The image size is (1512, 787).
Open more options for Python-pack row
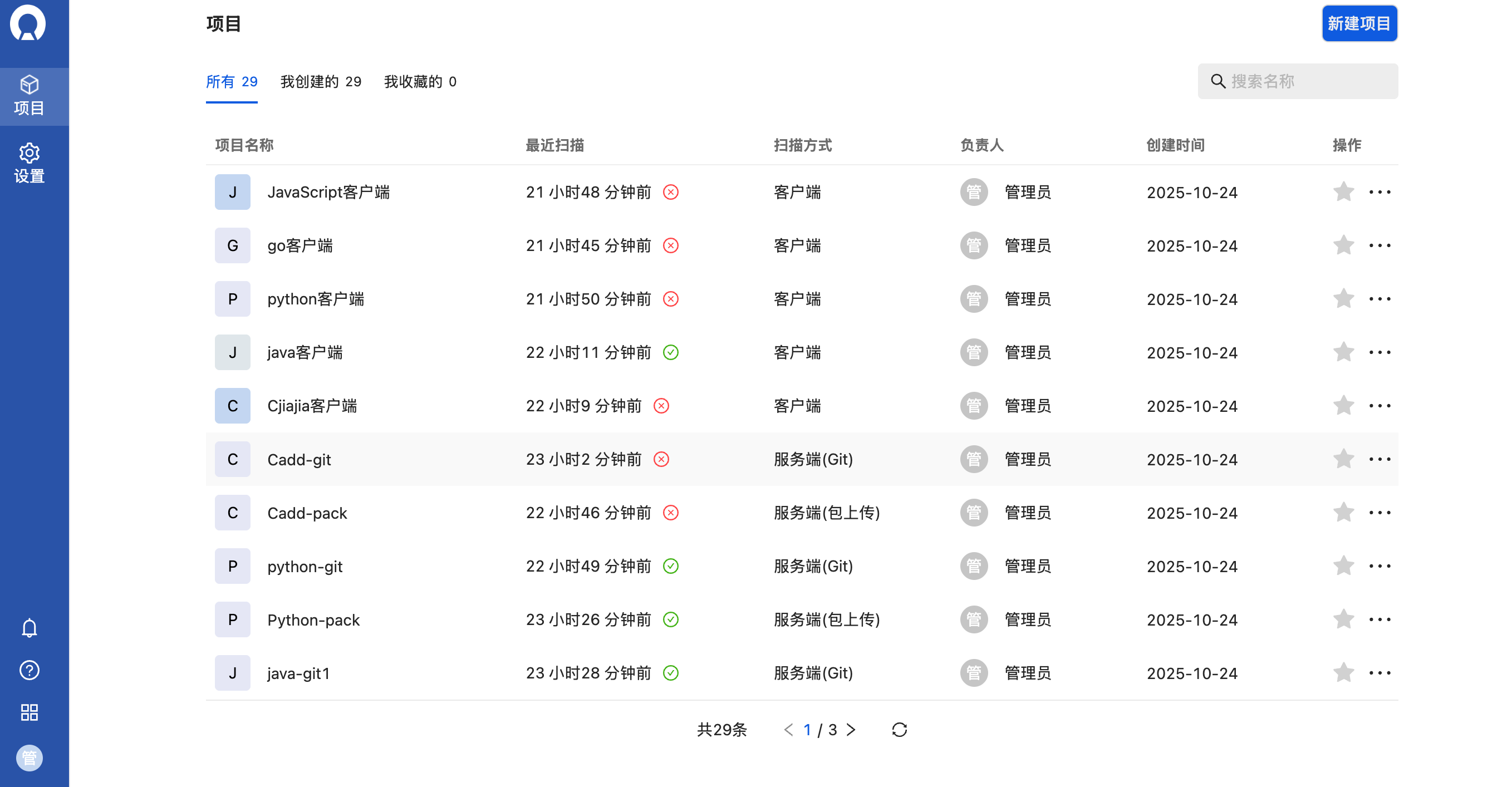click(x=1380, y=619)
